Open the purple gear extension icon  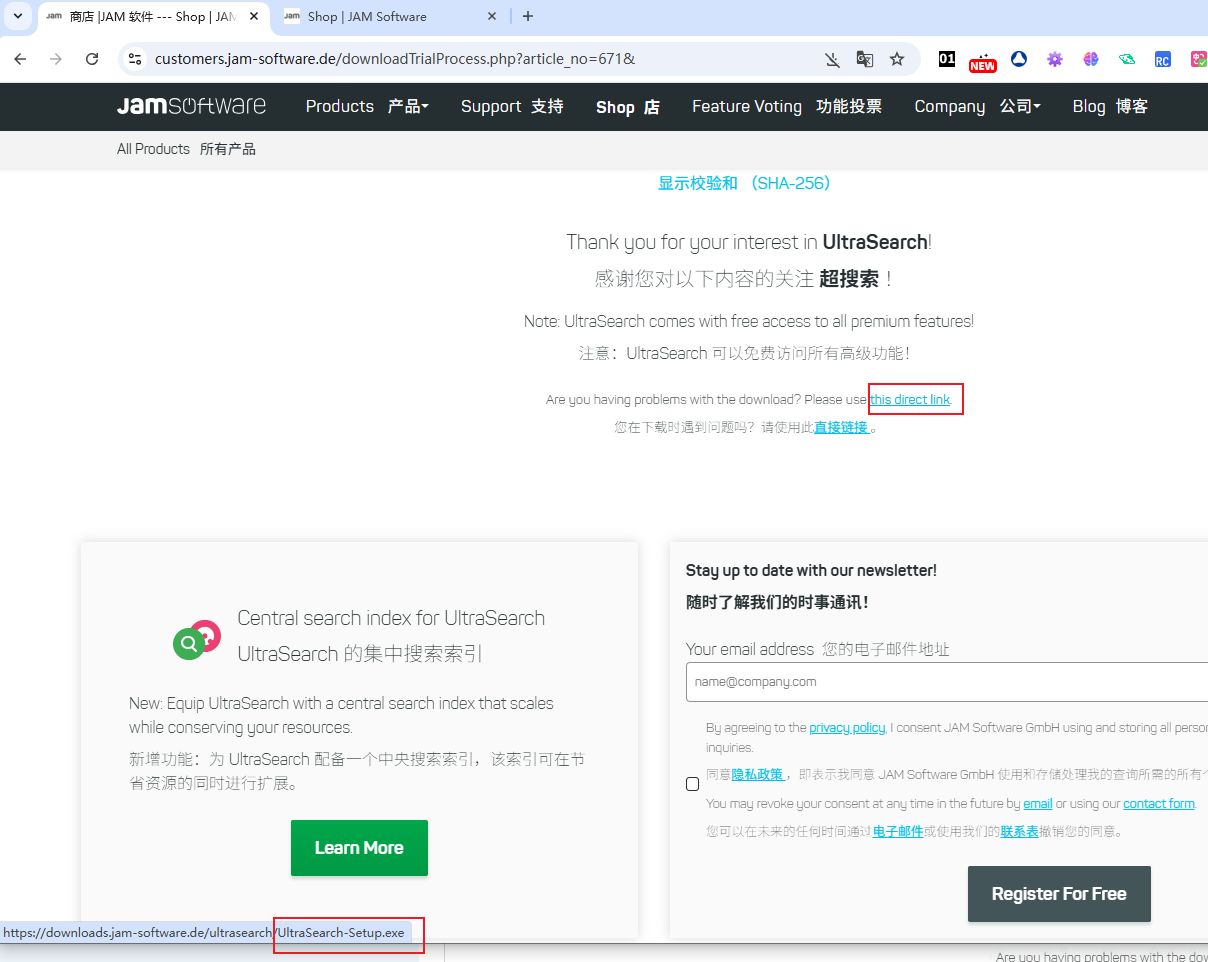[x=1055, y=59]
